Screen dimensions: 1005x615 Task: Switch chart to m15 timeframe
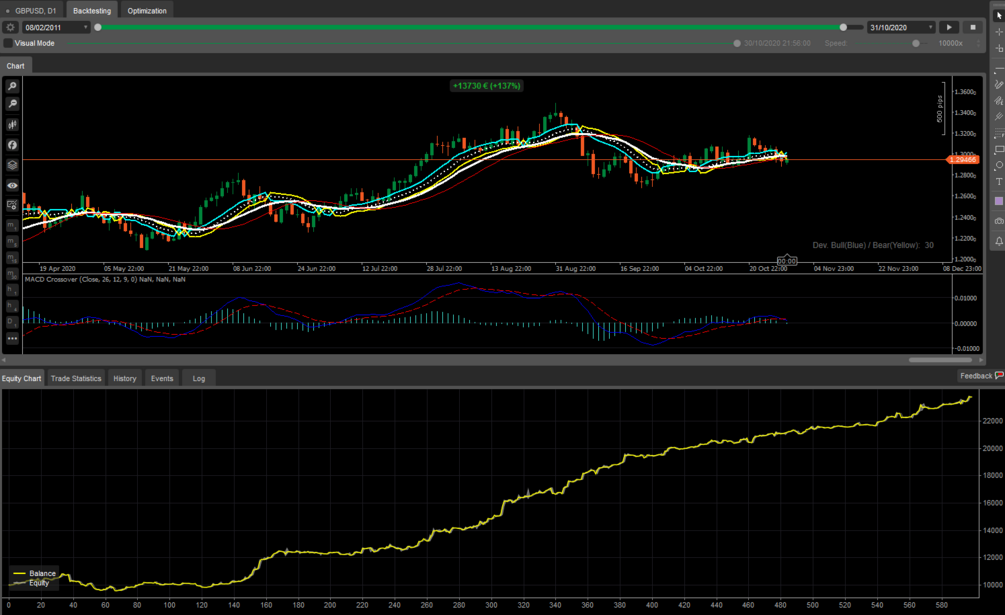(x=12, y=258)
